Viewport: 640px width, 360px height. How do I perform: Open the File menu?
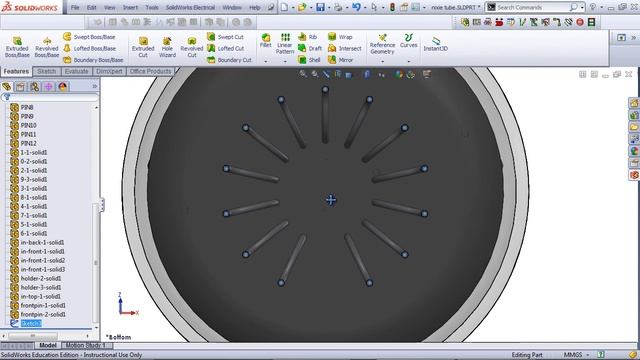[75, 7]
